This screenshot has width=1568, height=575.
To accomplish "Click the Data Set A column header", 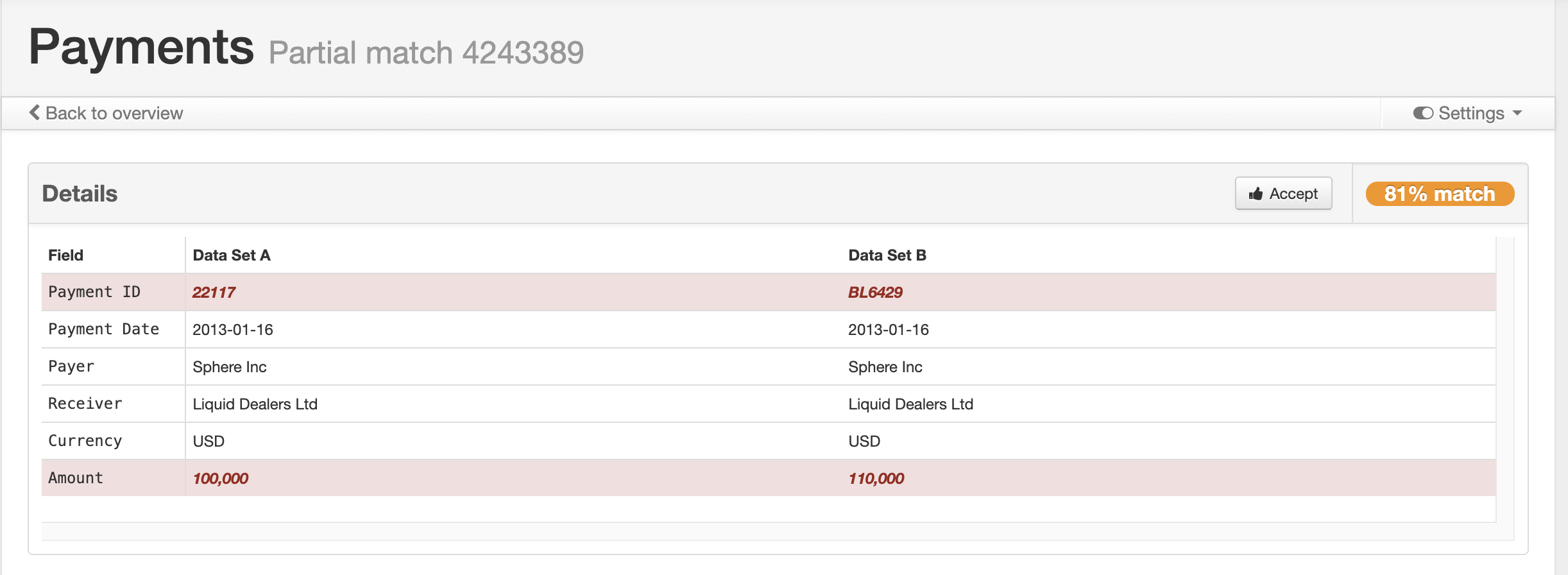I will point(232,255).
